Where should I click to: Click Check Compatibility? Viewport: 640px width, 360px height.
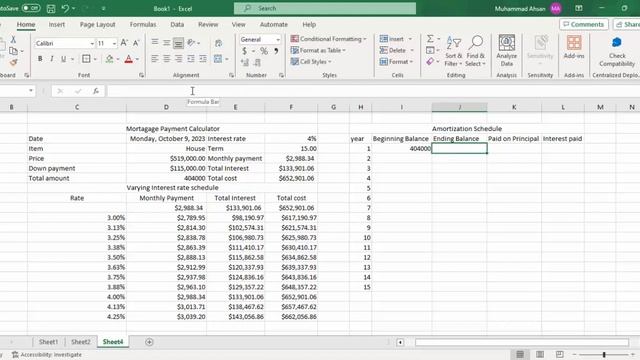click(617, 51)
